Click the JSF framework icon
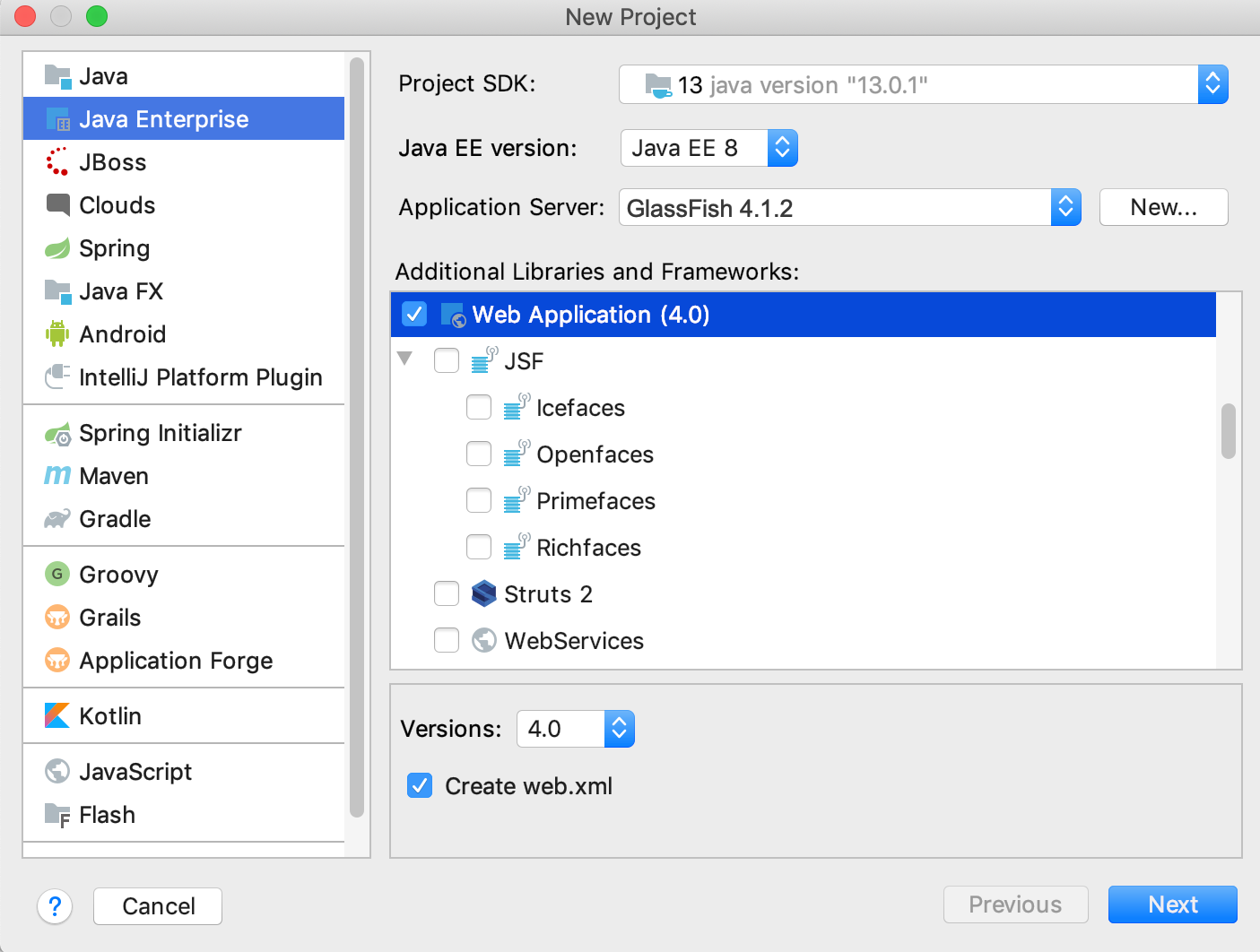 (x=485, y=360)
